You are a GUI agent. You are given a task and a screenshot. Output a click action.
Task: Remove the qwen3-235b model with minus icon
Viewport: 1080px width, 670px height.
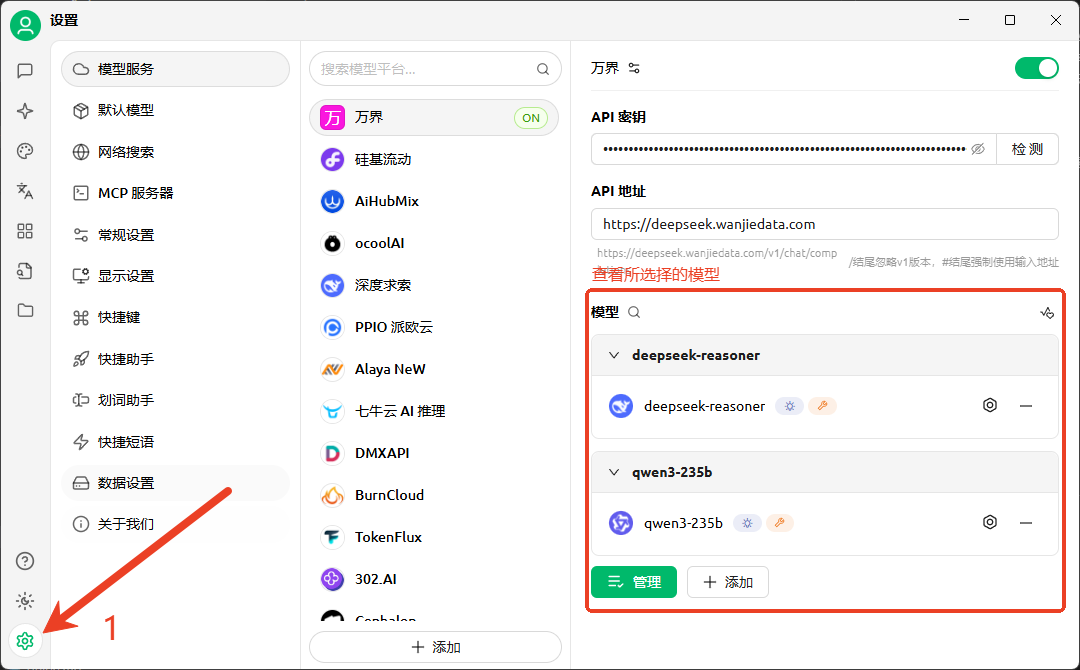pos(1026,523)
